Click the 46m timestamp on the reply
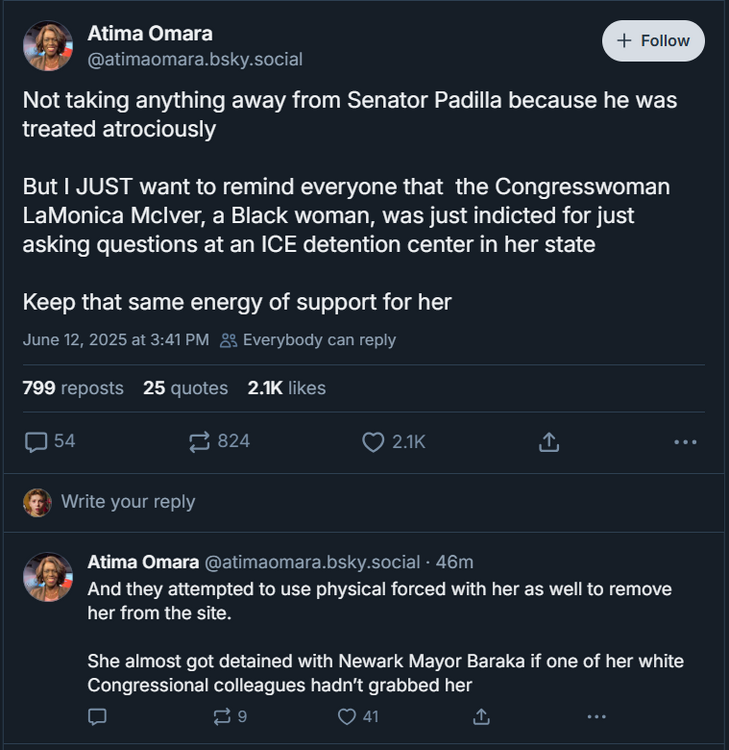This screenshot has height=750, width=729. pos(455,562)
